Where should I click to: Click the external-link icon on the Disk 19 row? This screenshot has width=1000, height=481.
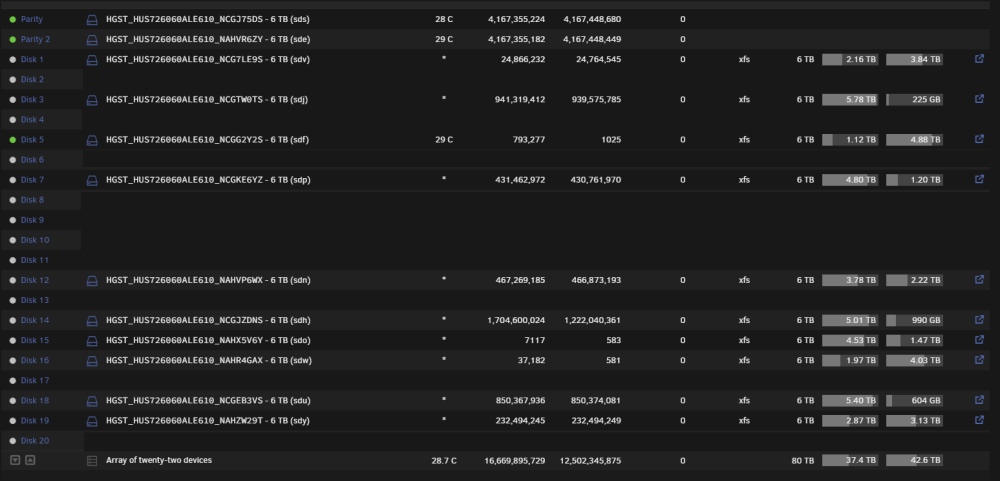pos(979,420)
